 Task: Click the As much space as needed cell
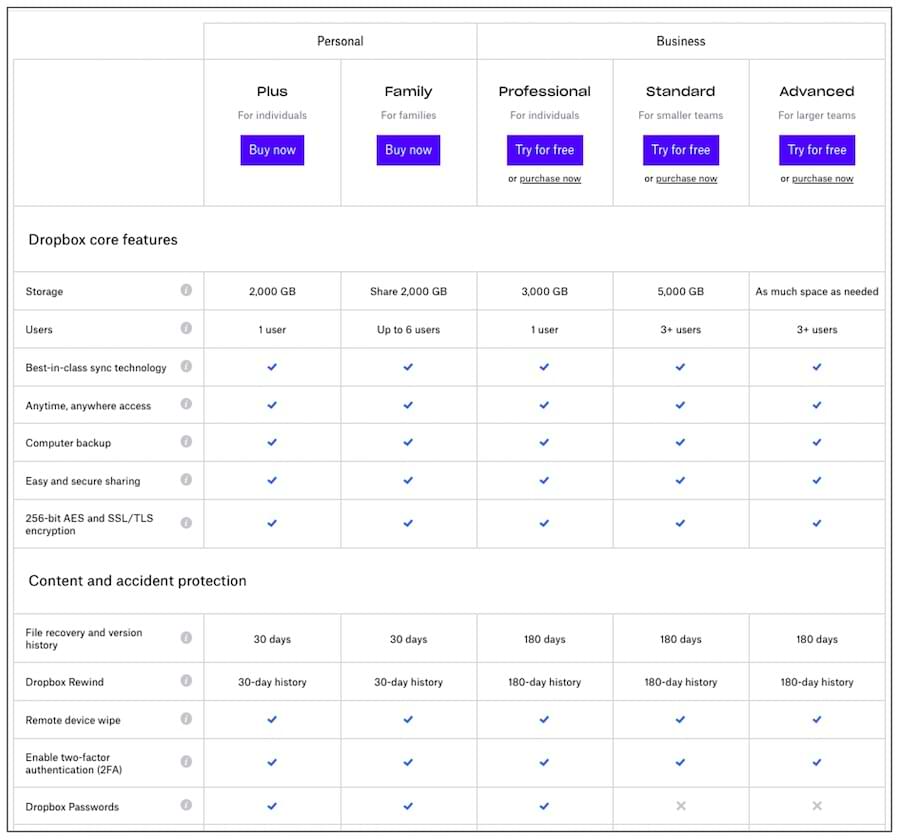coord(817,292)
